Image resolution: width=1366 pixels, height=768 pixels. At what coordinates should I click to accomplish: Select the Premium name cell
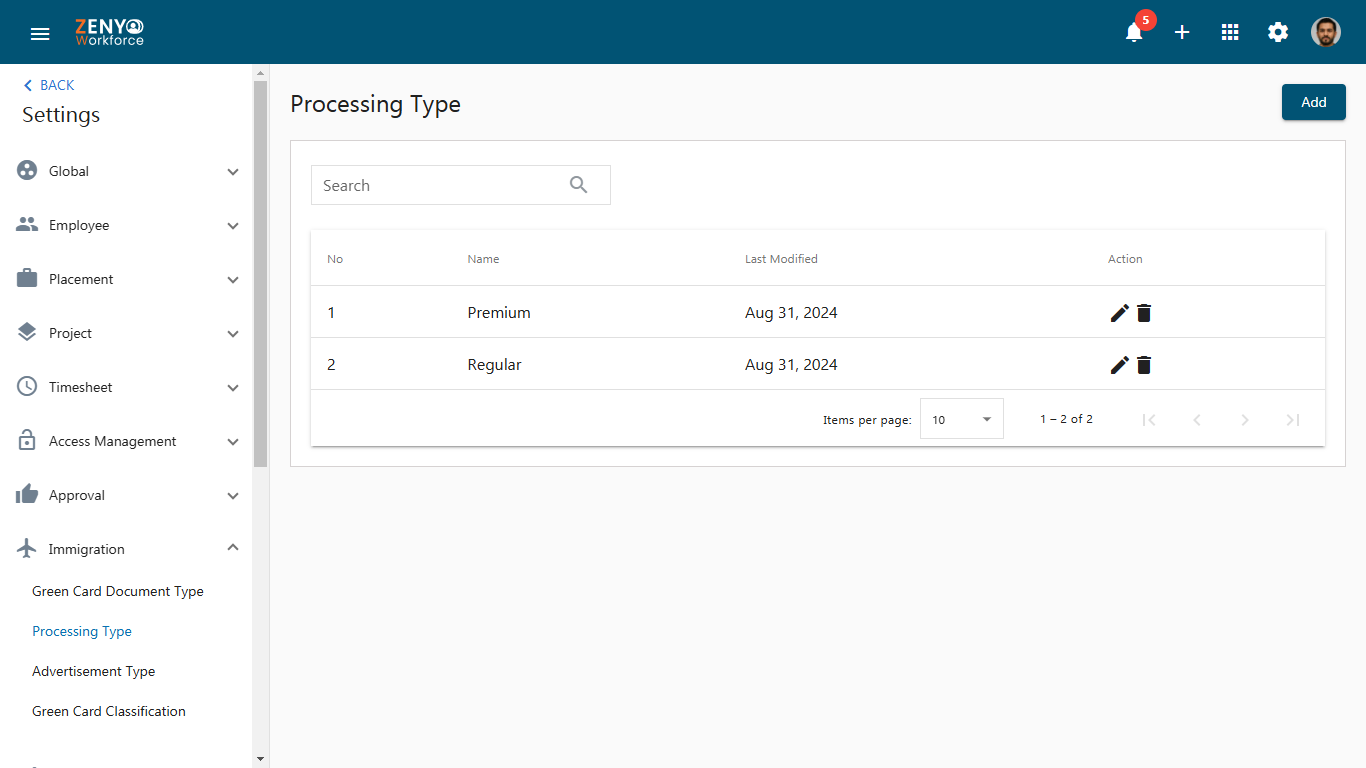pos(499,313)
